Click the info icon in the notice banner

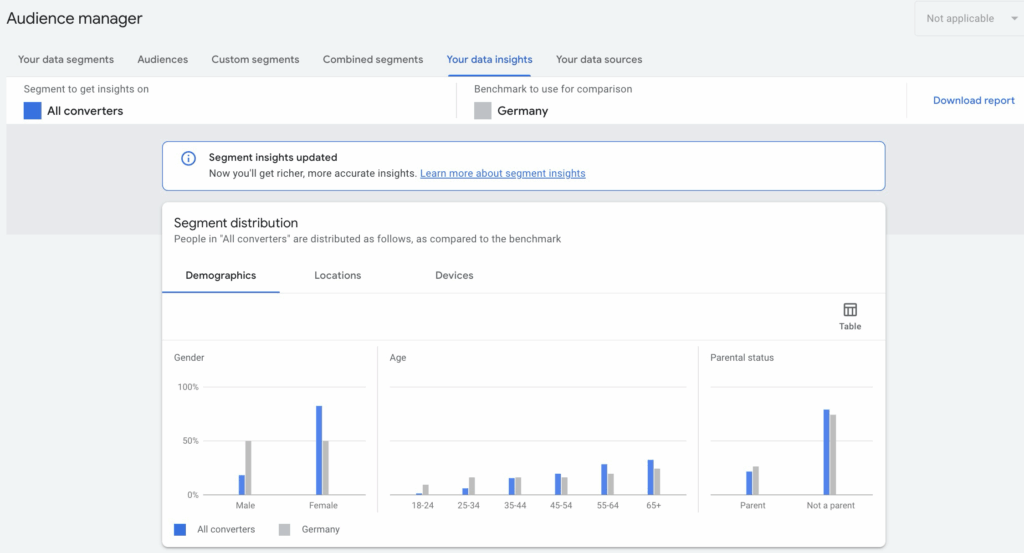(x=188, y=159)
